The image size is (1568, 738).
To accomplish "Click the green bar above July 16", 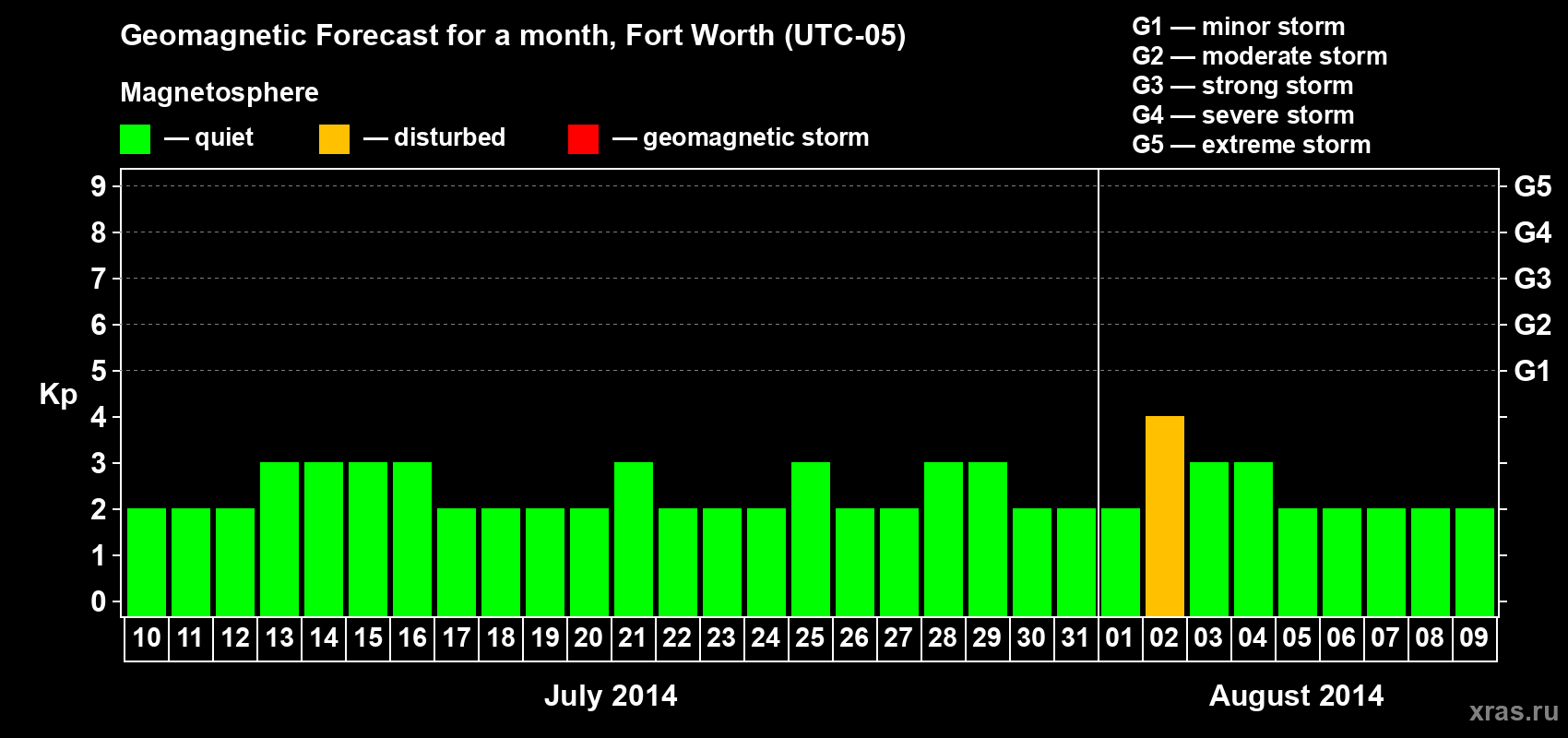I will (x=412, y=540).
